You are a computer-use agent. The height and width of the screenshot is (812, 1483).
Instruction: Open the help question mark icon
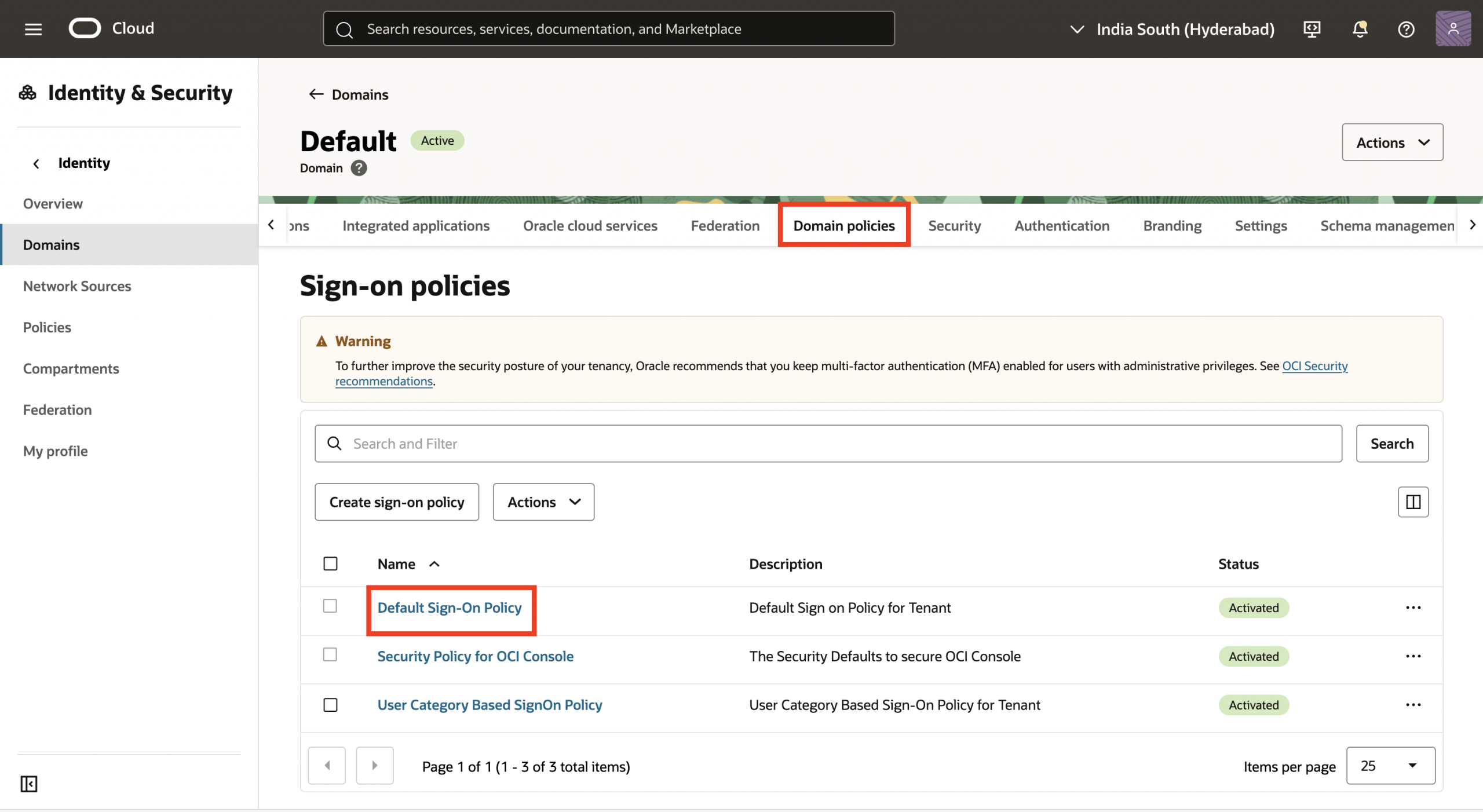[x=1406, y=29]
